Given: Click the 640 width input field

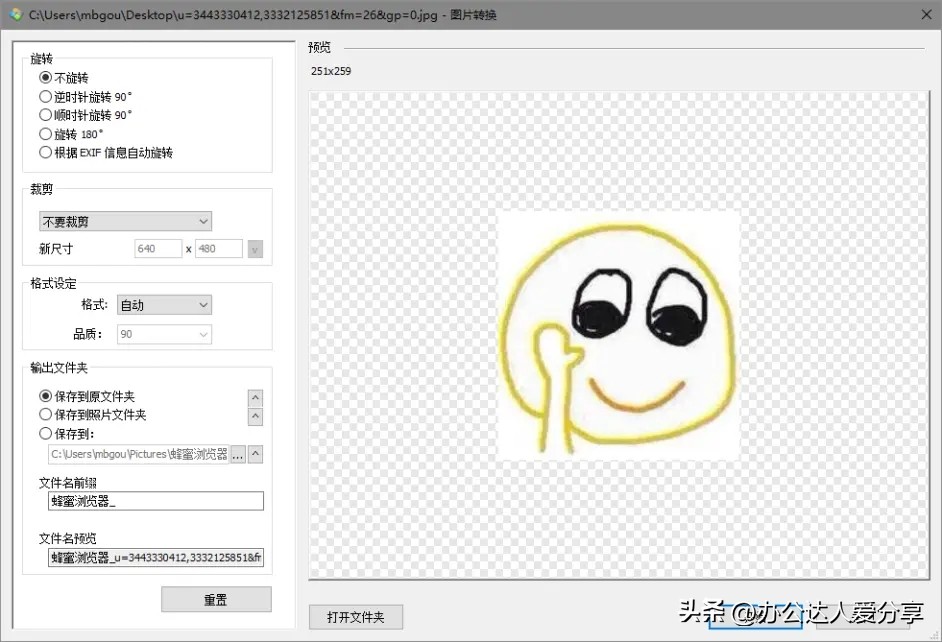Looking at the screenshot, I should (157, 247).
